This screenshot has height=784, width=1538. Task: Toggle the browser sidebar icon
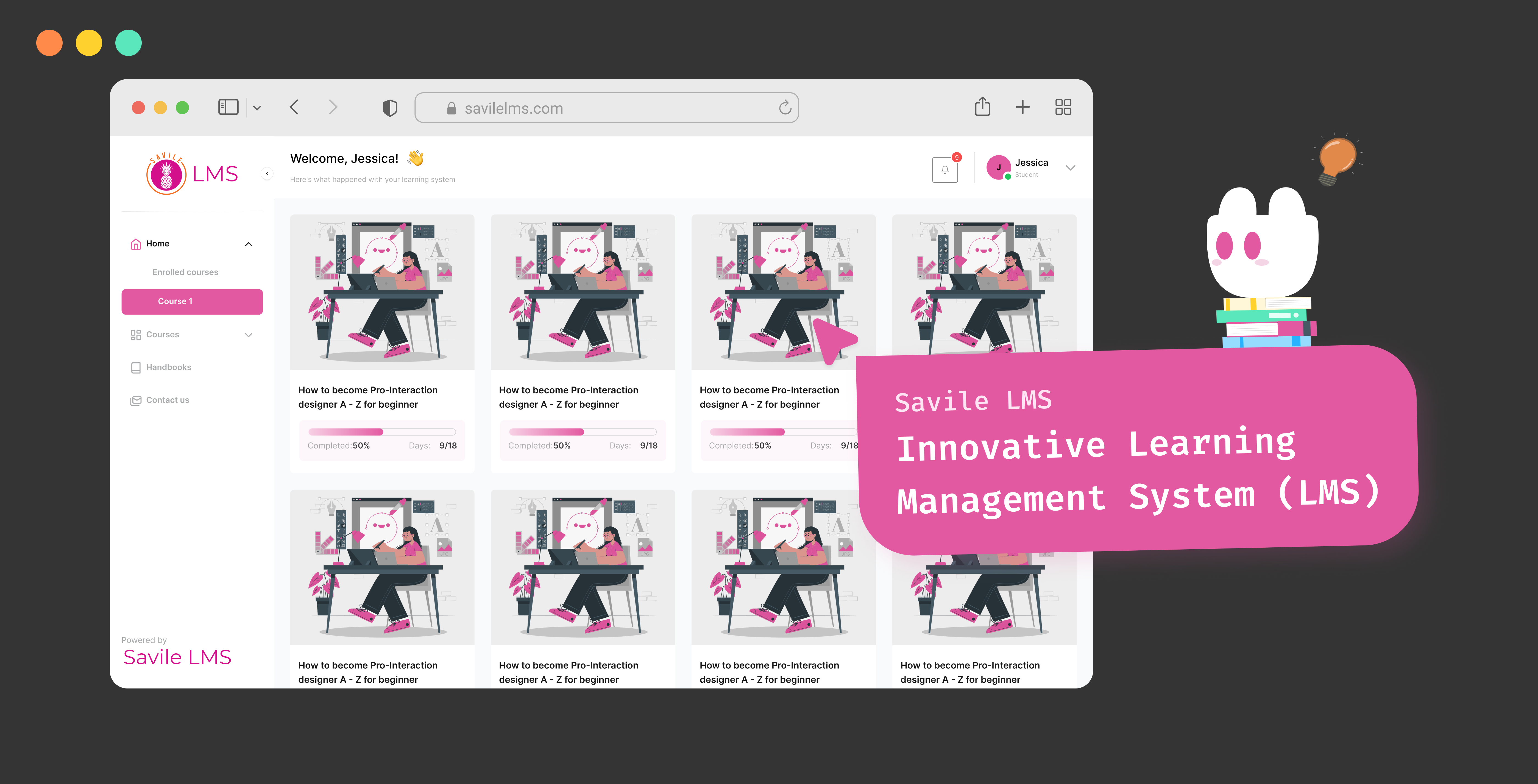point(228,107)
